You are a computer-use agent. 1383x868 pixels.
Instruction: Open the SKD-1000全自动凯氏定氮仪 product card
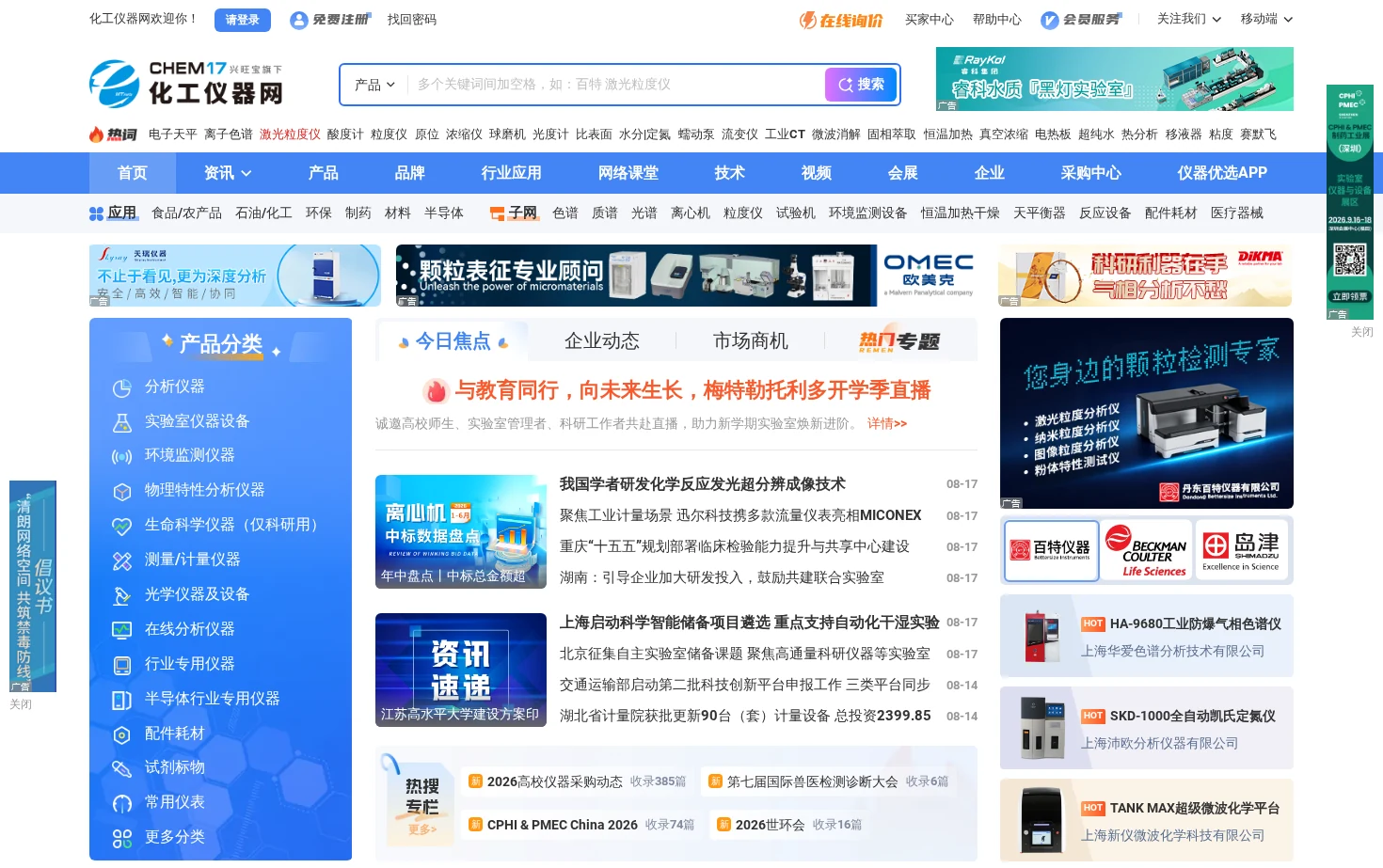(1147, 728)
